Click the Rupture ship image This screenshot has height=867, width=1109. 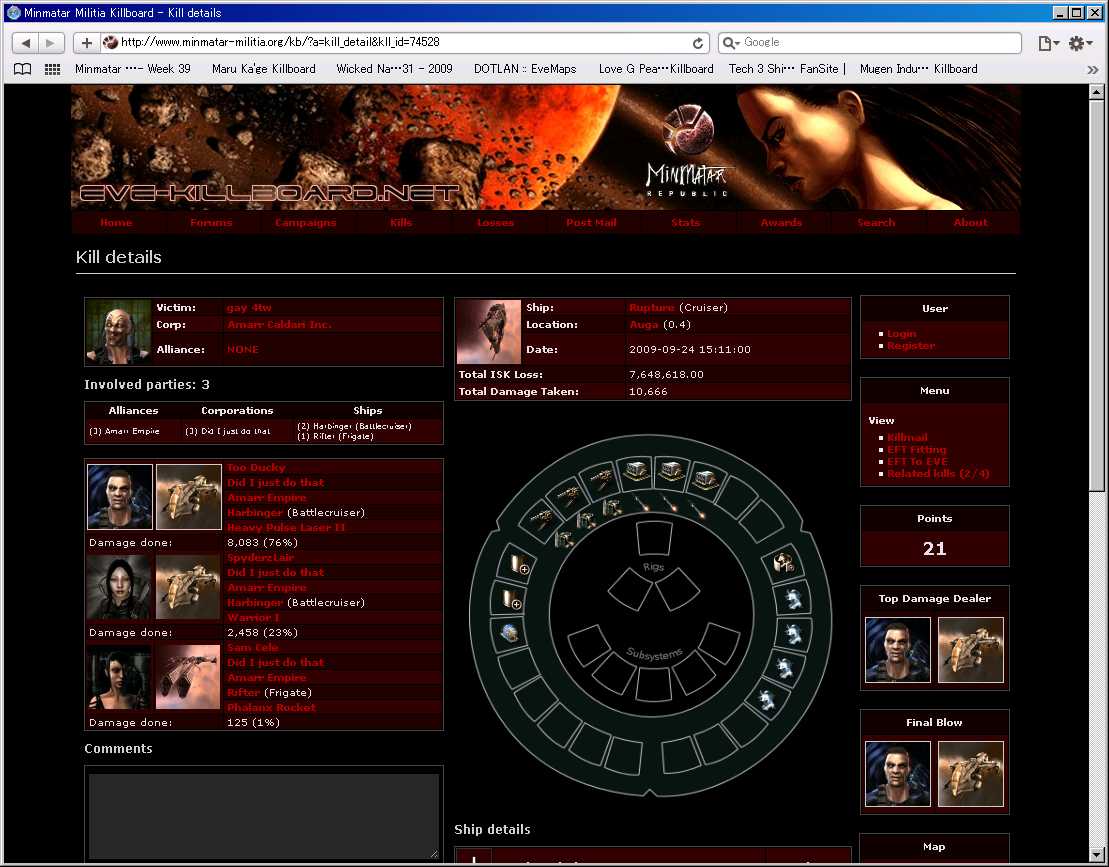point(489,332)
